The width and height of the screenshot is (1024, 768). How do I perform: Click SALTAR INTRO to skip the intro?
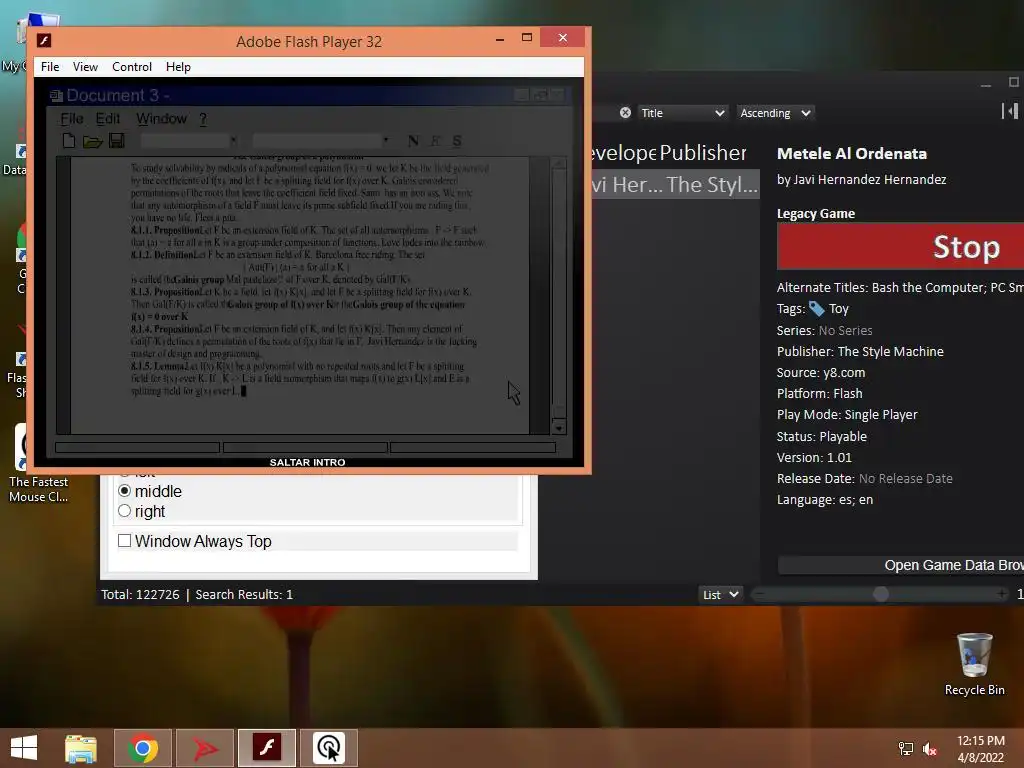pos(308,462)
